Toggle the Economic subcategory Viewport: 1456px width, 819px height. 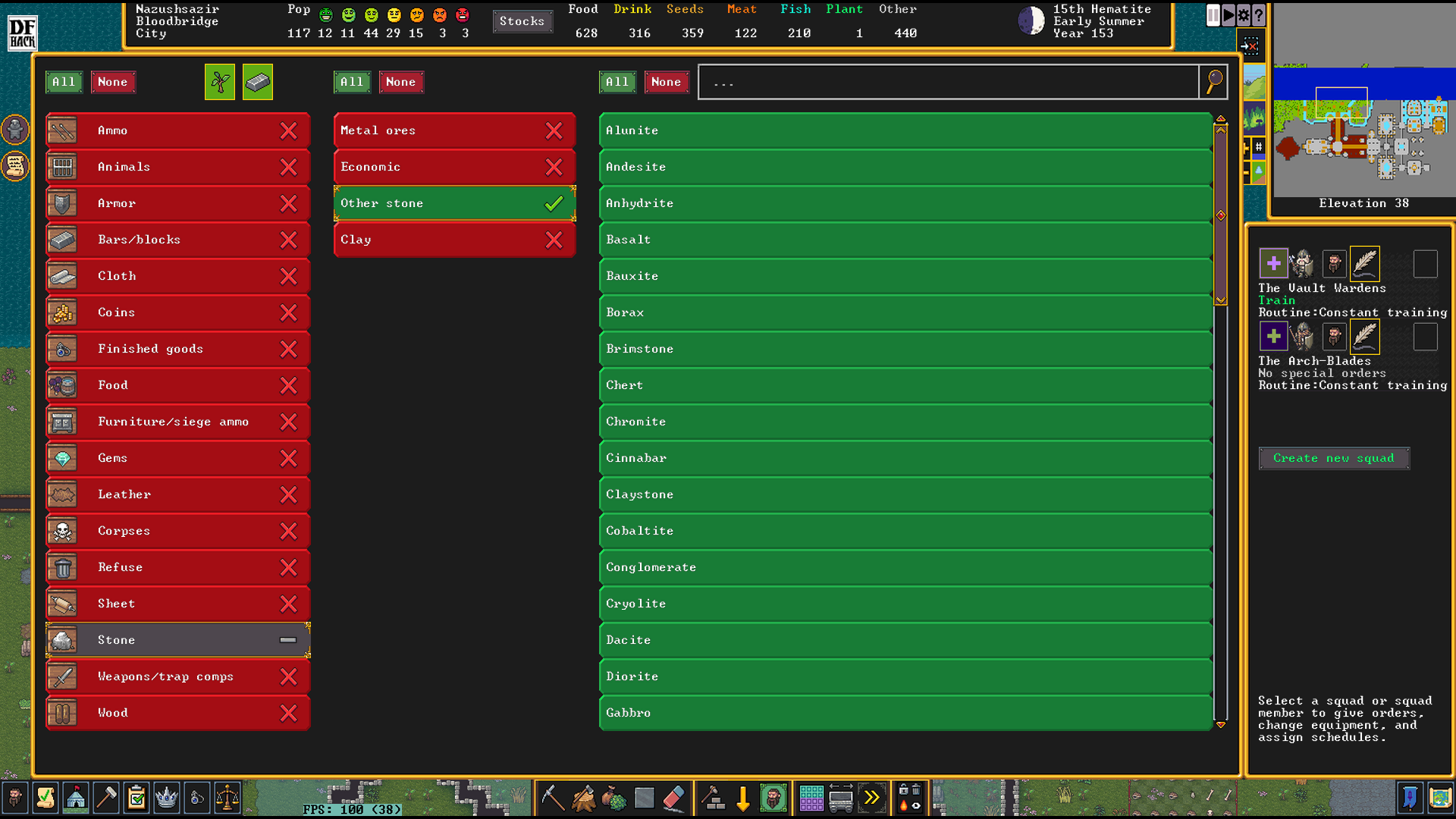tap(454, 167)
